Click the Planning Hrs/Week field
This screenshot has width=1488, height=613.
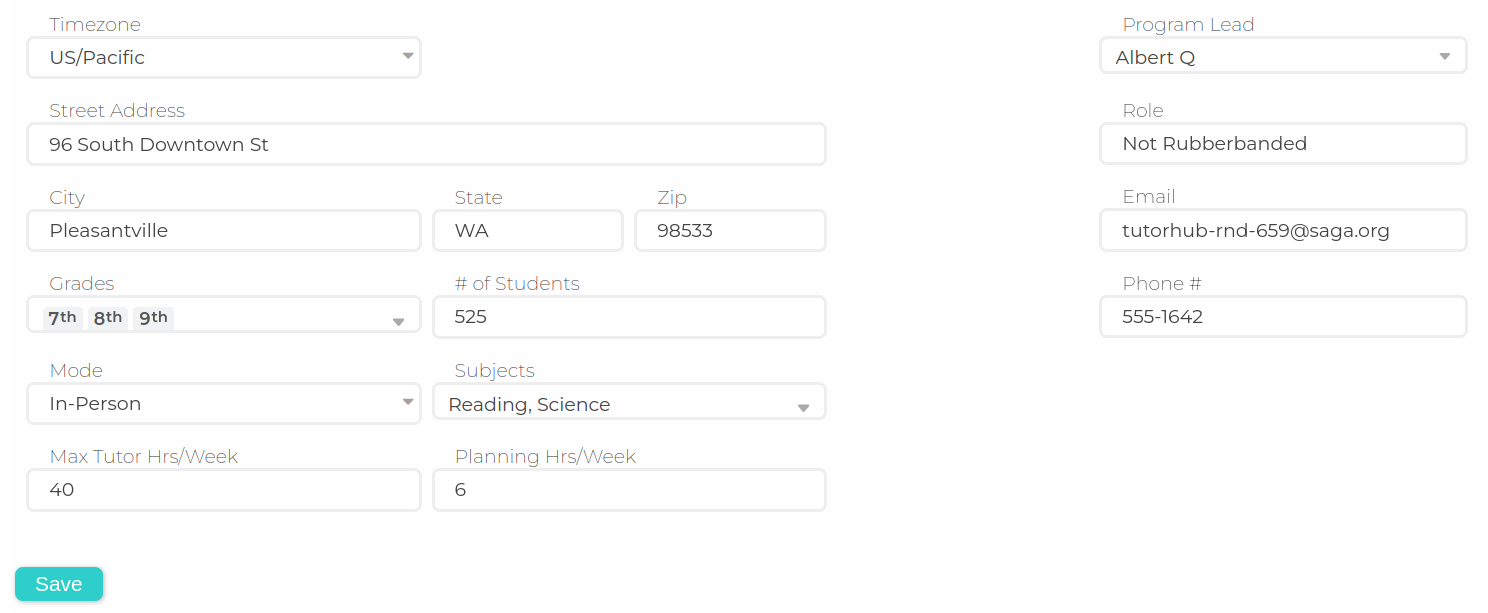coord(629,490)
